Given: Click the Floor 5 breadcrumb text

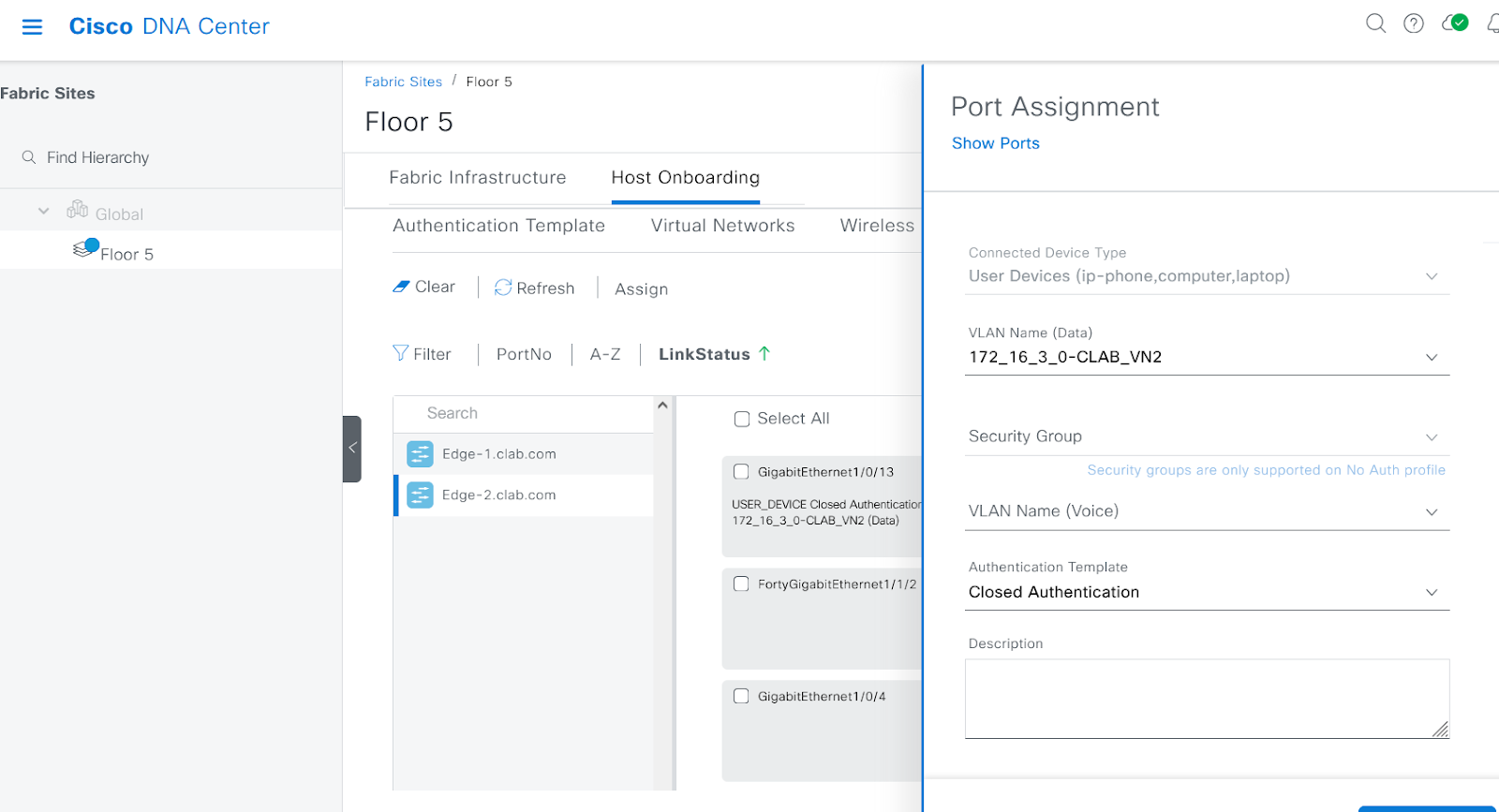Looking at the screenshot, I should click(489, 81).
